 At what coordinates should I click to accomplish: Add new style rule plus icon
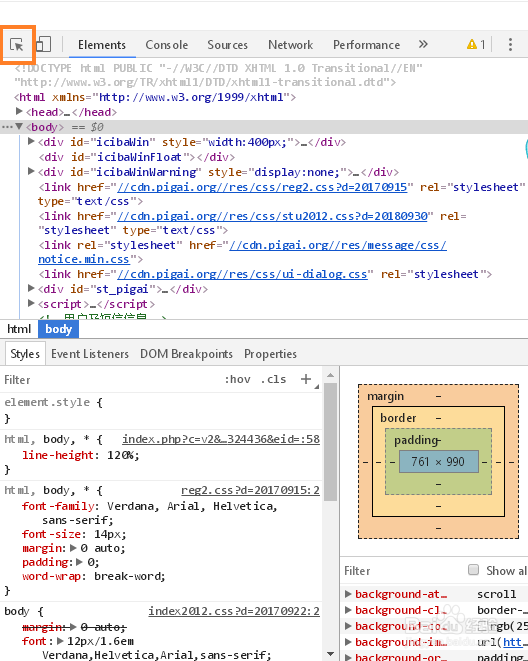coord(306,379)
